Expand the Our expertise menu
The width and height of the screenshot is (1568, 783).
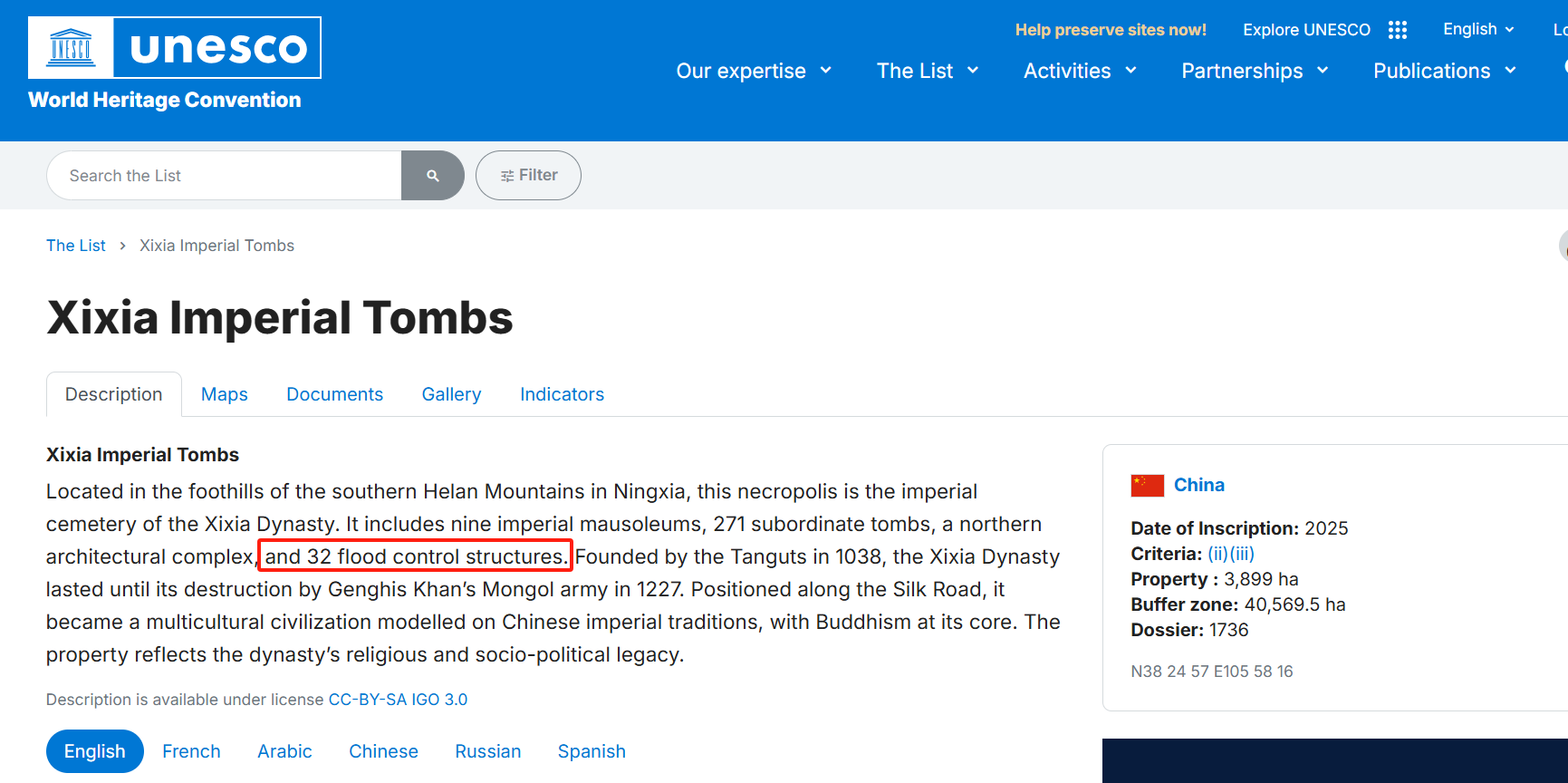pos(753,71)
